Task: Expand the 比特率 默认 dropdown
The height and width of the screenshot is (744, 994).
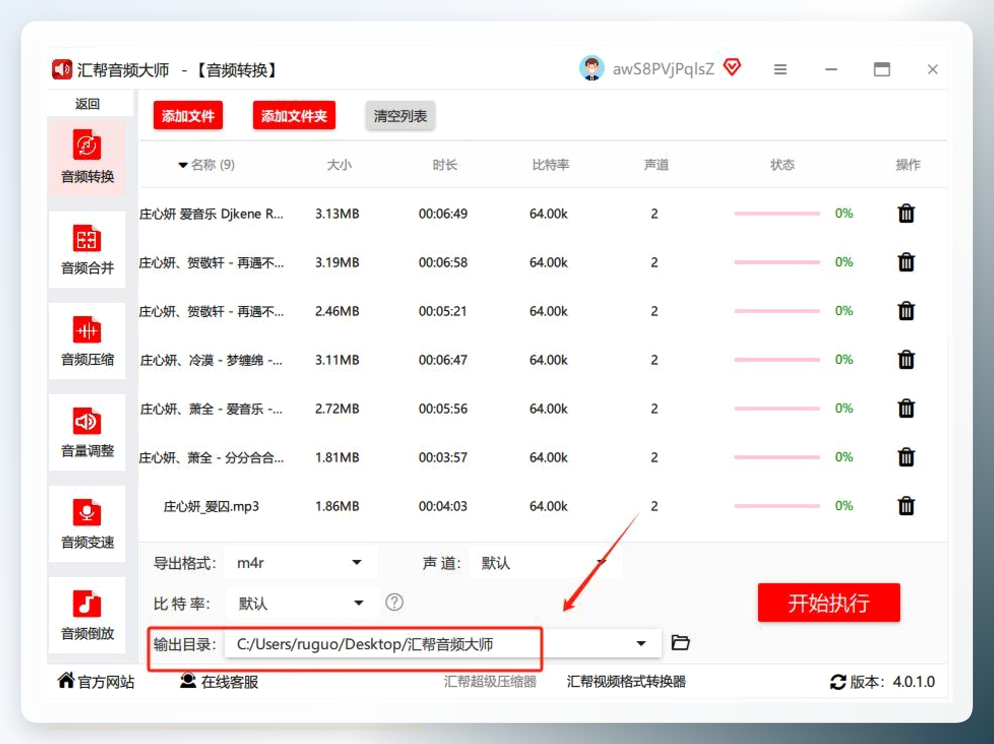Action: click(x=359, y=603)
